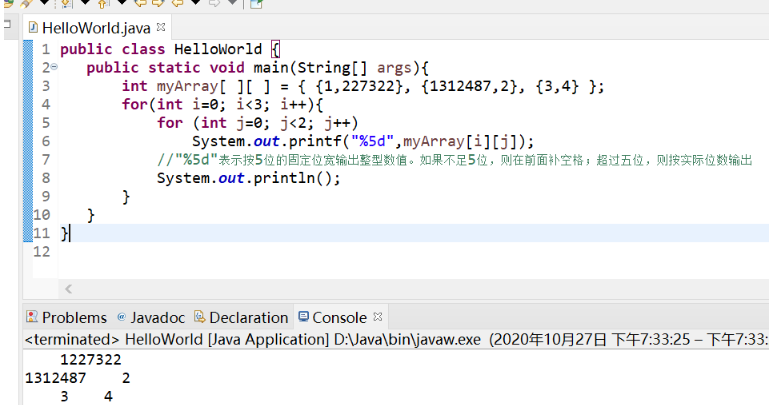Close the HelloWorld.java editor tab
This screenshot has width=772, height=405.
(162, 26)
